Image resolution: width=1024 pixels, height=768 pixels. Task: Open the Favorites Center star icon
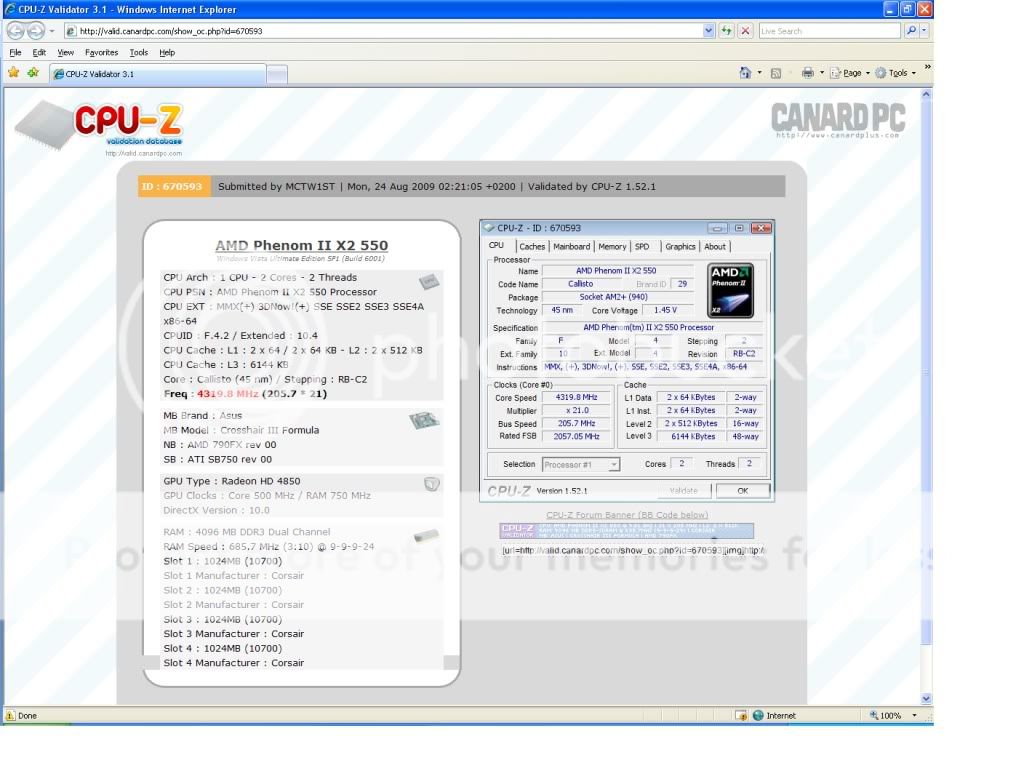pyautogui.click(x=13, y=72)
